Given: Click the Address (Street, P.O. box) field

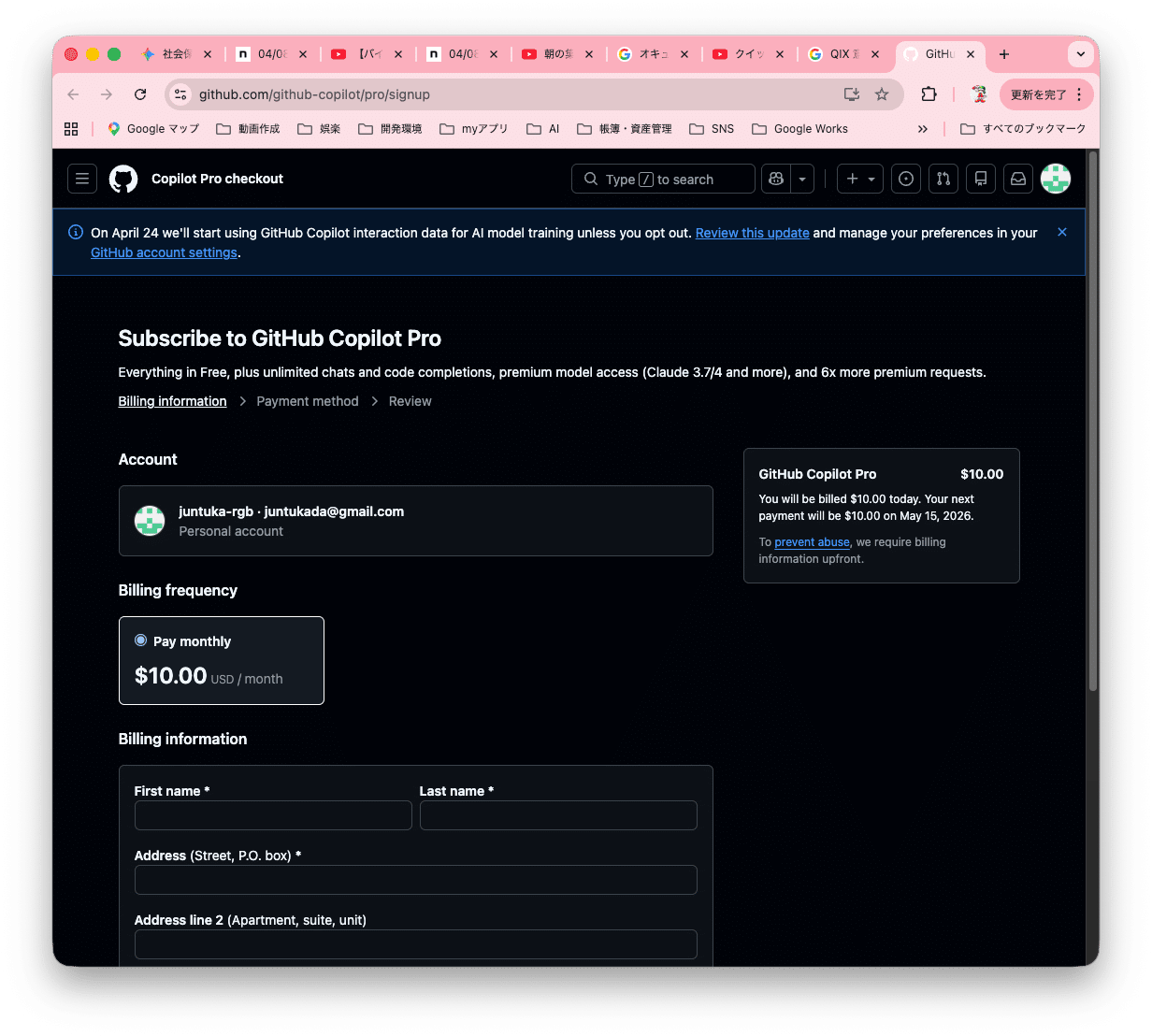Looking at the screenshot, I should pyautogui.click(x=416, y=880).
